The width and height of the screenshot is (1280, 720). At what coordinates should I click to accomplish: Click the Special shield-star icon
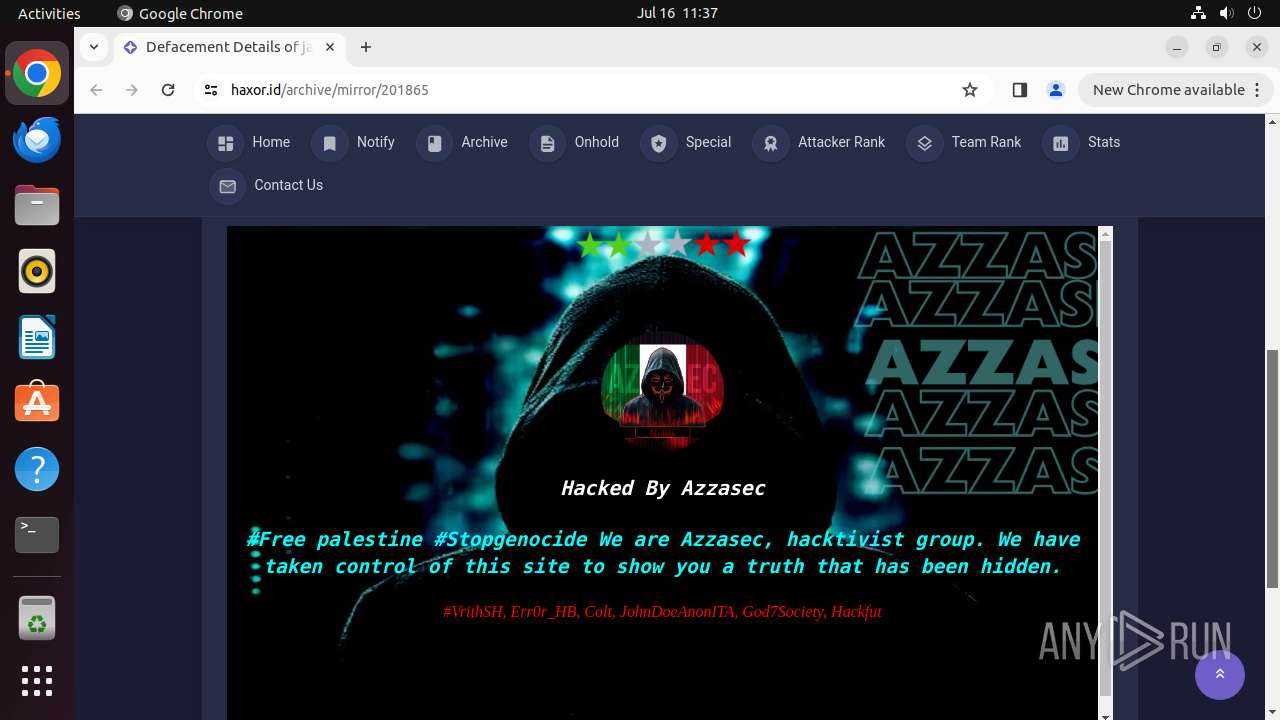(658, 143)
